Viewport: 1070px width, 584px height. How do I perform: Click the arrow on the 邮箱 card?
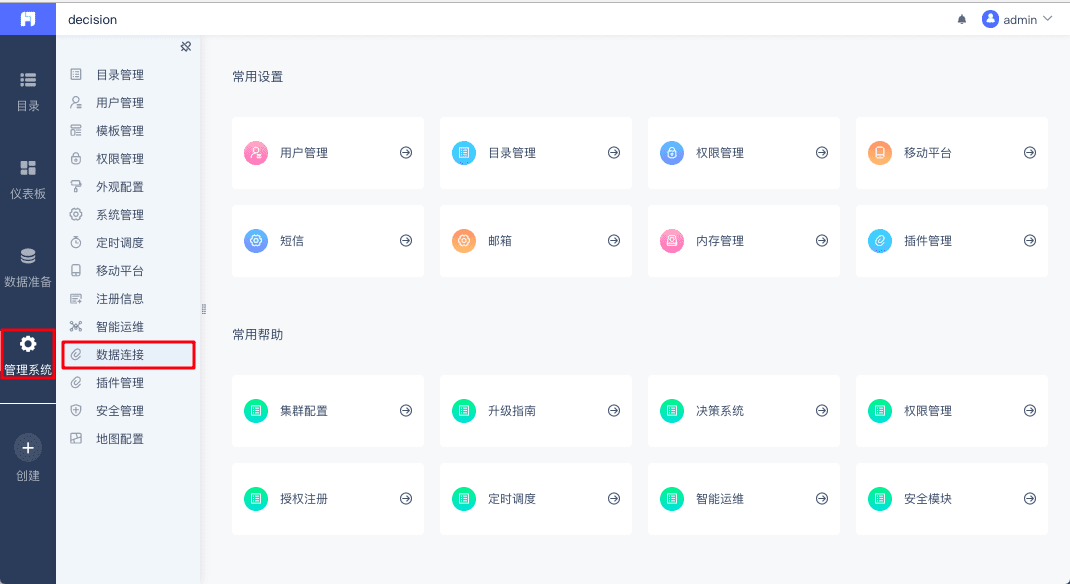[x=614, y=241]
